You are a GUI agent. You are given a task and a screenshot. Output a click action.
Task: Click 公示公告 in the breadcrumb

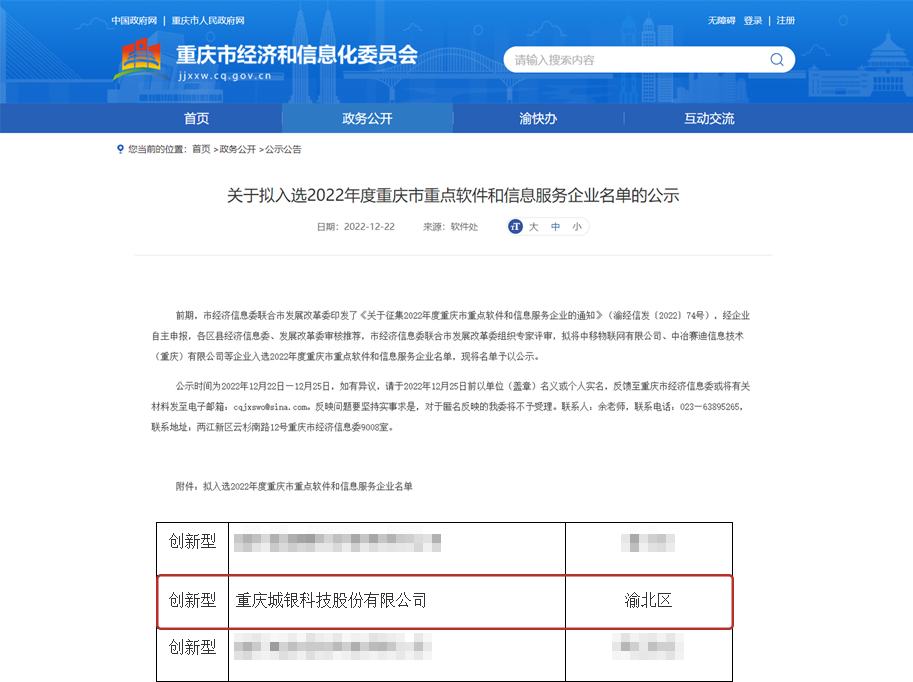[282, 149]
